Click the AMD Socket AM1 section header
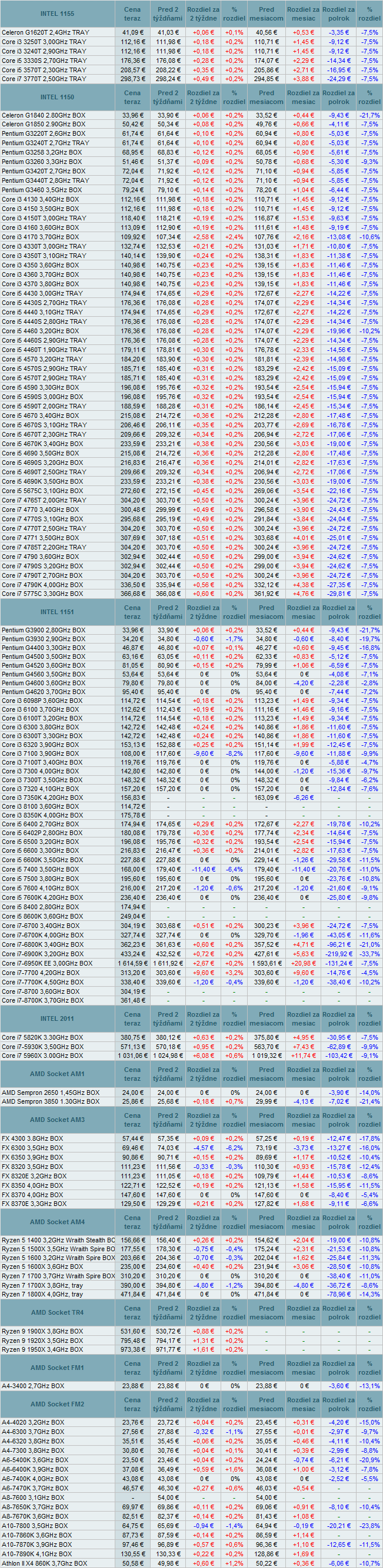Viewport: 383px width, 1568px height. click(57, 1074)
